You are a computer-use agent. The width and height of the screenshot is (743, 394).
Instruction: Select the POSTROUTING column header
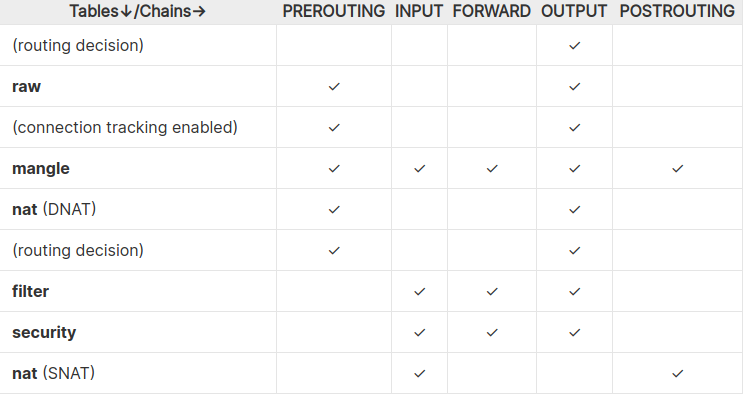pyautogui.click(x=677, y=11)
